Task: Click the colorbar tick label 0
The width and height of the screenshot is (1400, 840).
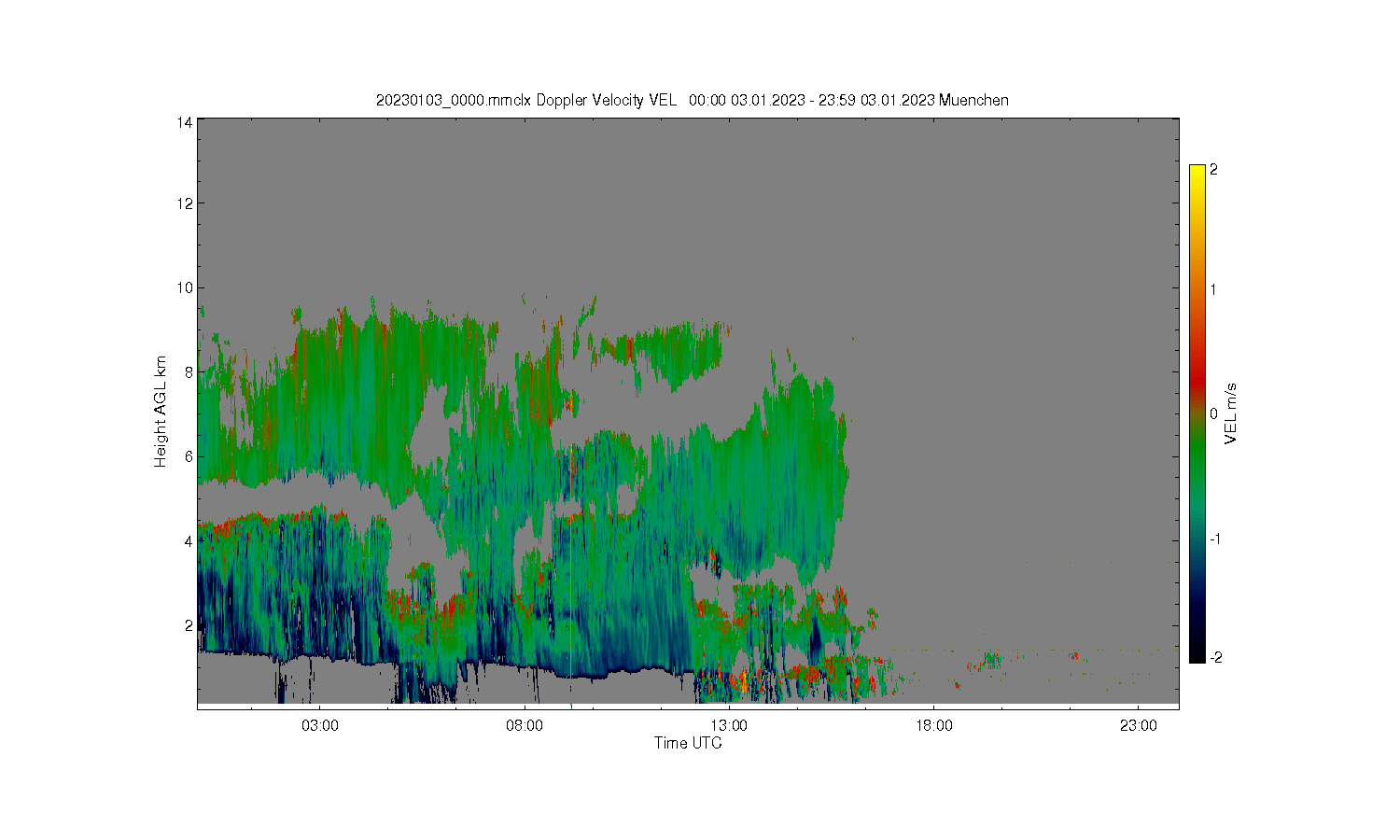Action: [x=1213, y=414]
